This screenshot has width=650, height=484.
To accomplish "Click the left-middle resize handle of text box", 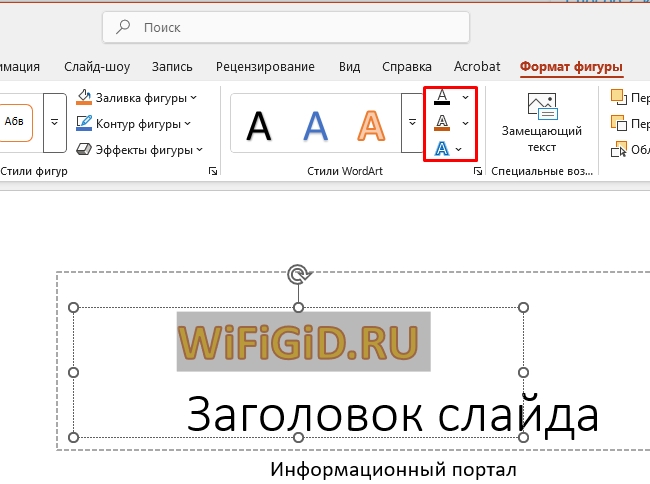I will coord(73,373).
